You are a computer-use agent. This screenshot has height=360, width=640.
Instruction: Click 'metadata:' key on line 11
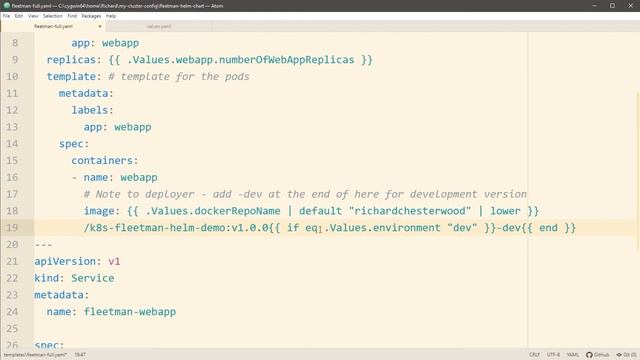(86, 93)
